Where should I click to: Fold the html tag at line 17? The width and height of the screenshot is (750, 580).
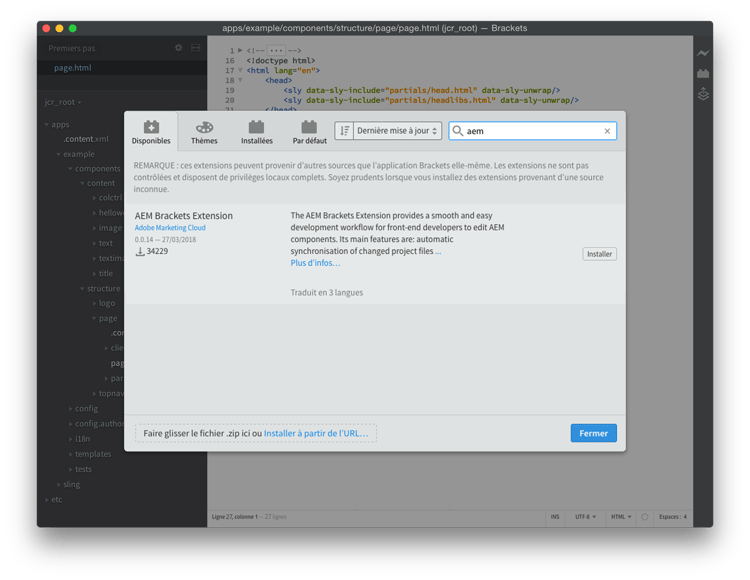pos(240,70)
